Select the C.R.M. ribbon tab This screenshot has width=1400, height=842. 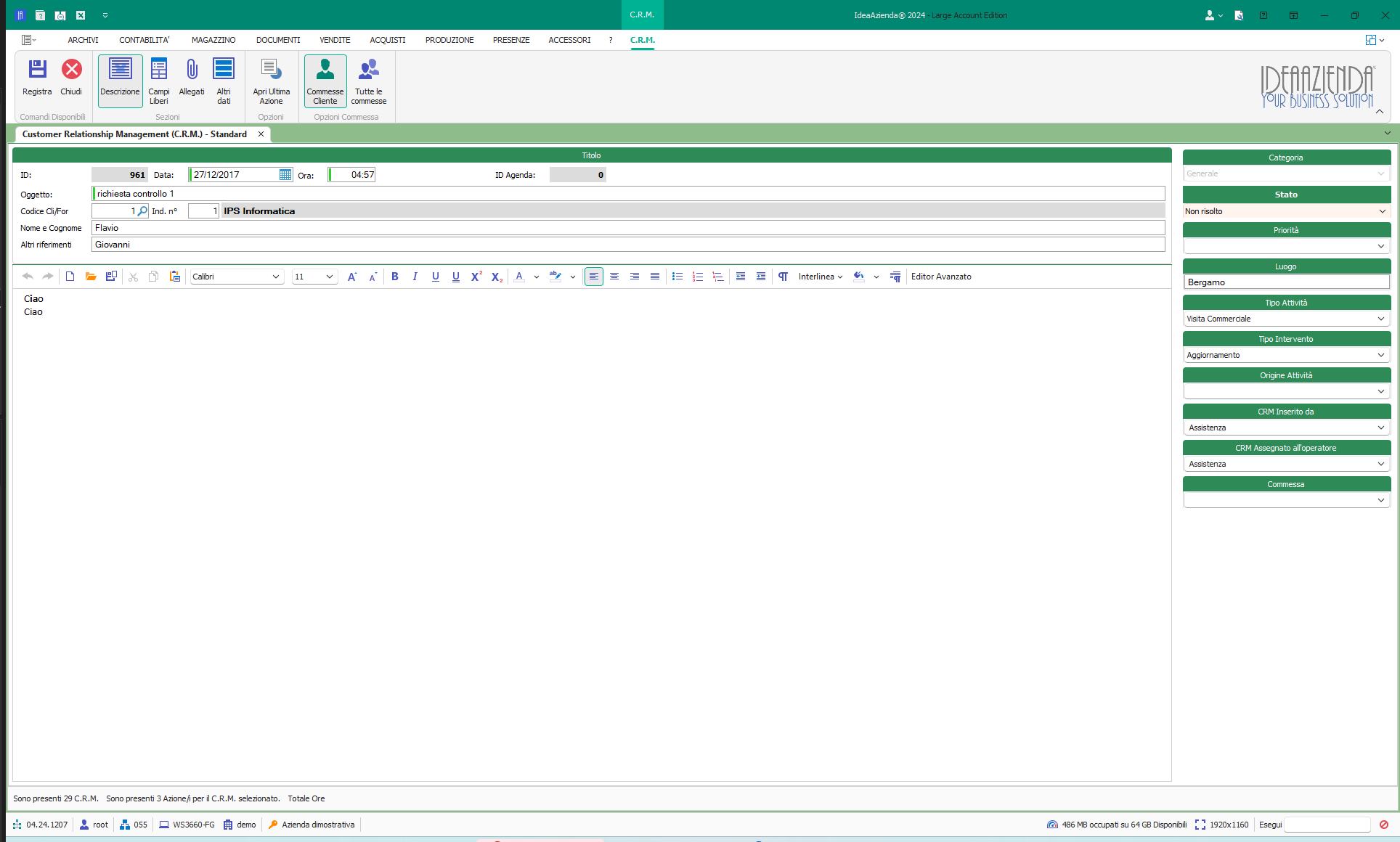coord(643,40)
